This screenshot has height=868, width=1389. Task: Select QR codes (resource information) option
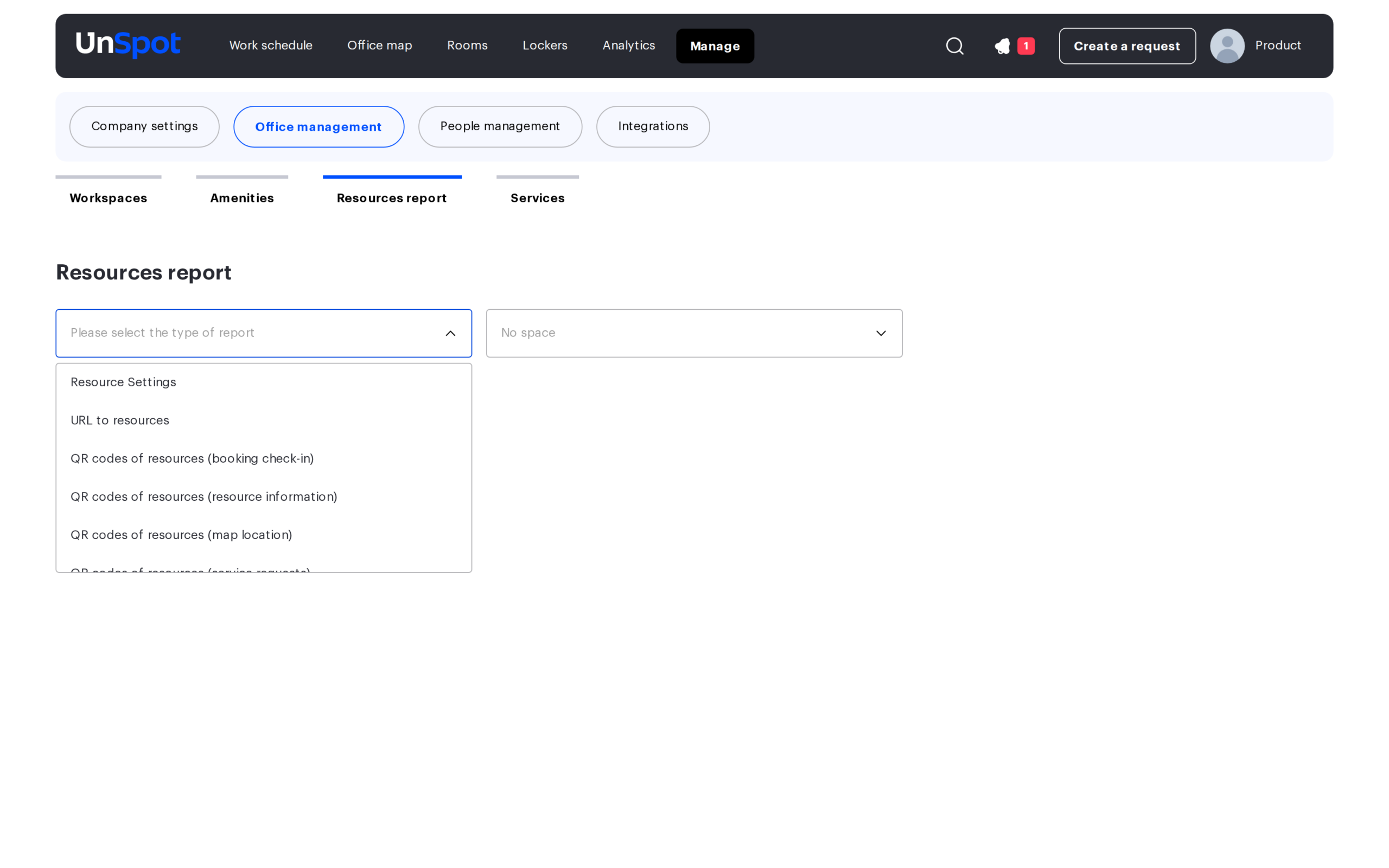[x=264, y=496]
